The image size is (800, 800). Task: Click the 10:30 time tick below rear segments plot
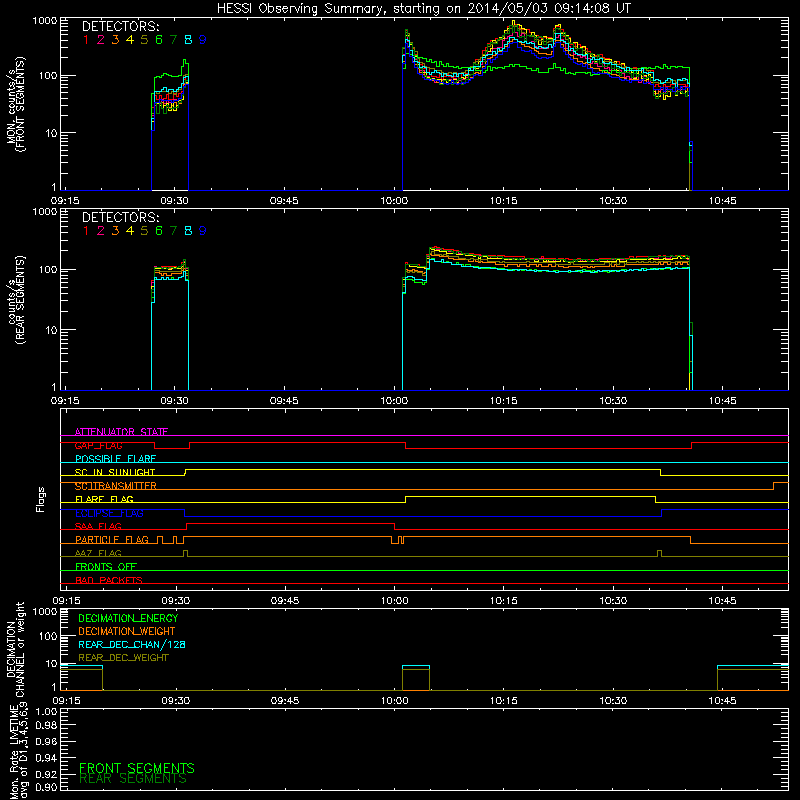coord(613,401)
